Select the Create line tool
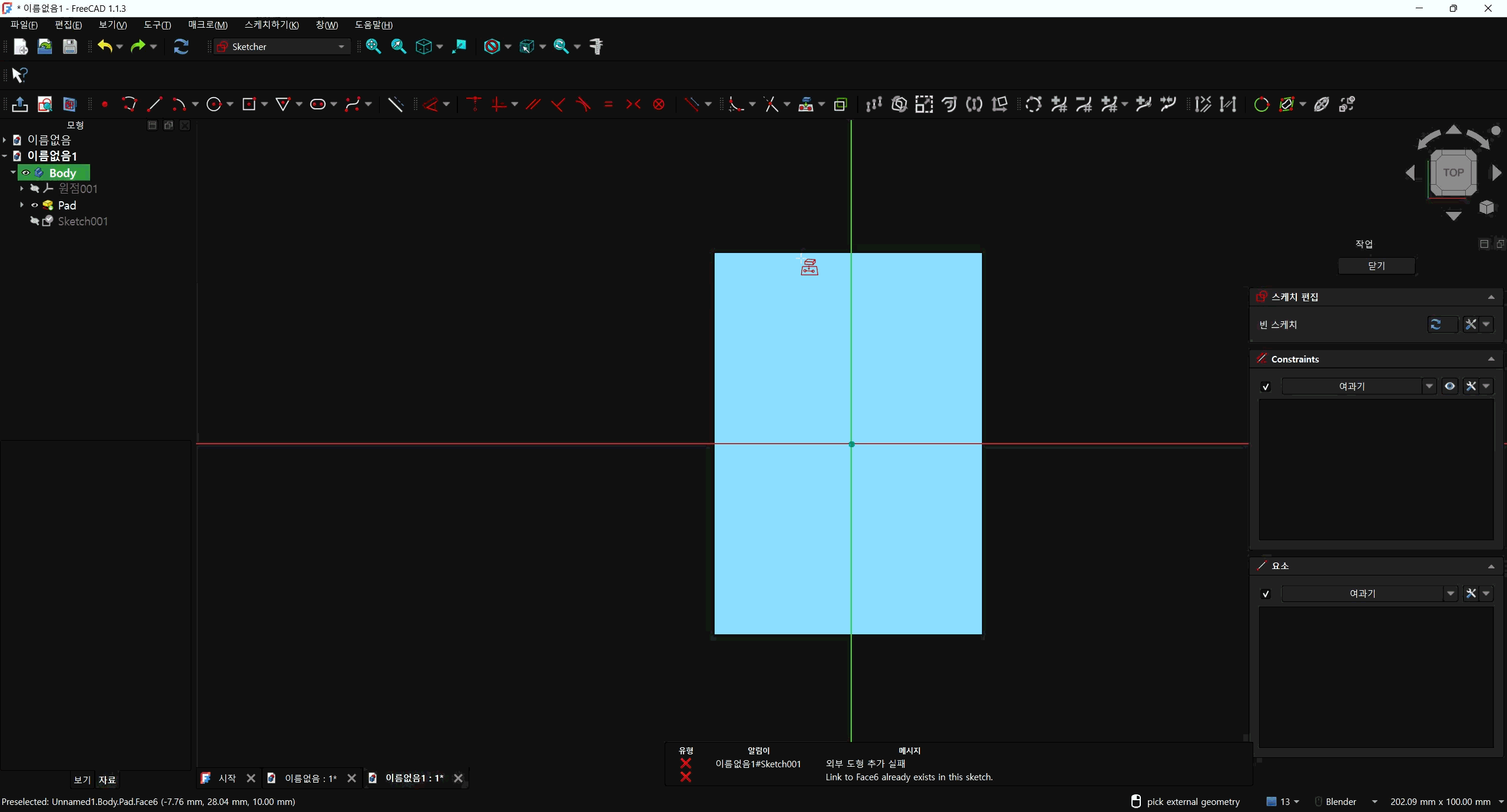Image resolution: width=1507 pixels, height=812 pixels. click(155, 105)
